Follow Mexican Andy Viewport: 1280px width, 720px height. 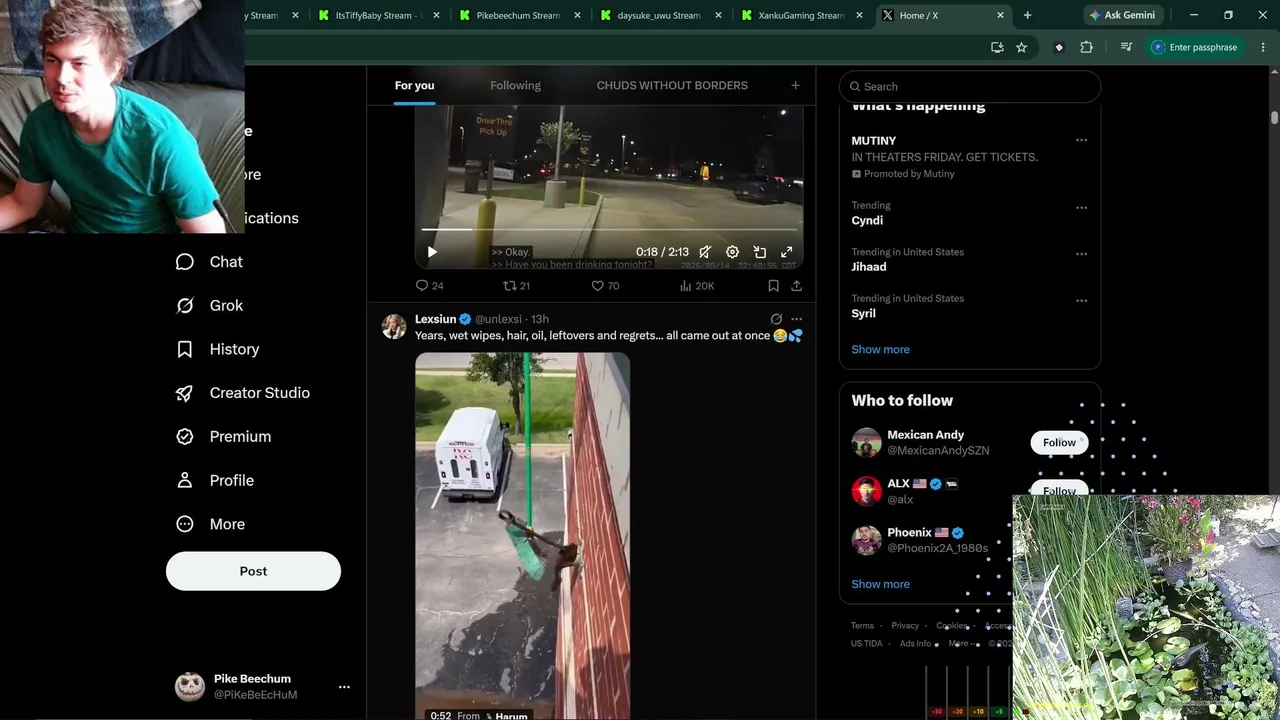(x=1059, y=443)
